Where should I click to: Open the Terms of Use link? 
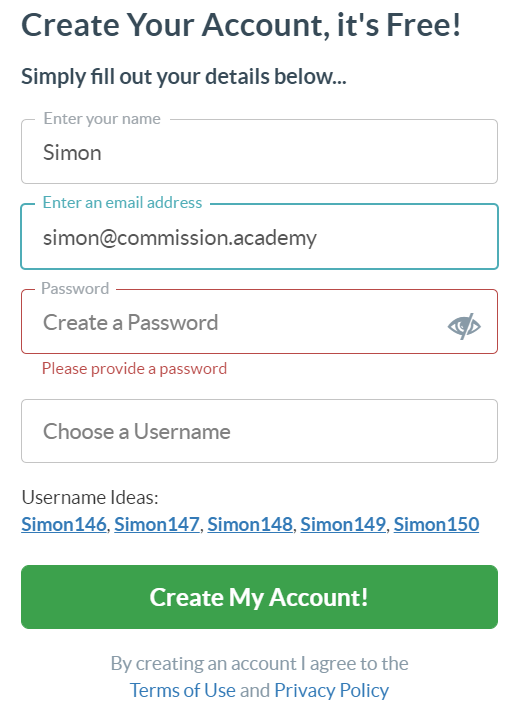[183, 690]
